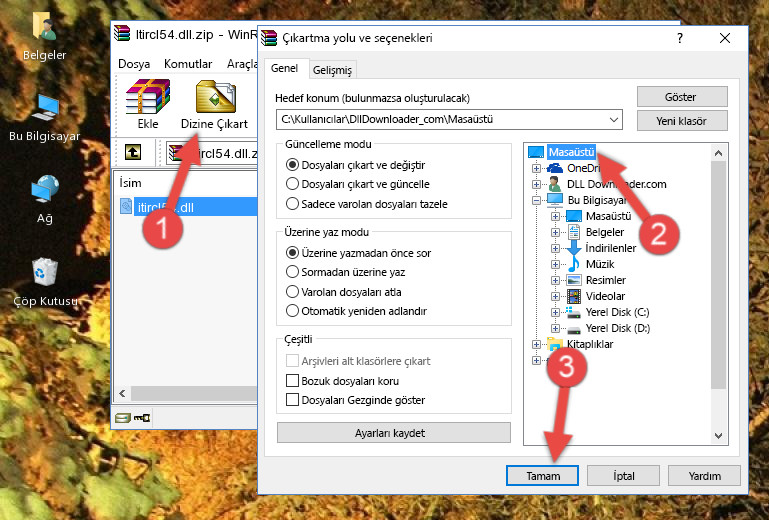Confirm extraction with Tamam button
Viewport: 769px width, 520px height.
[542, 476]
